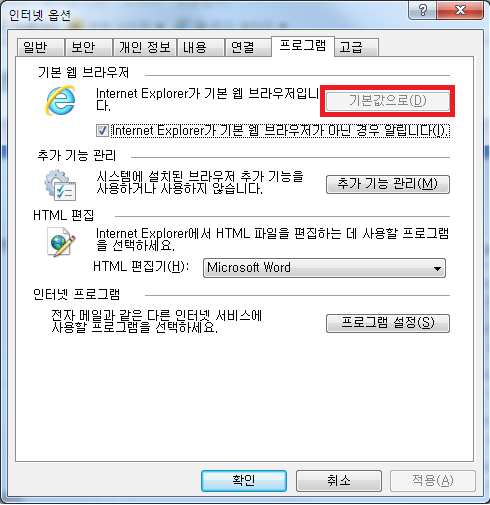Click the help question mark icon
This screenshot has width=490, height=505.
click(x=423, y=10)
